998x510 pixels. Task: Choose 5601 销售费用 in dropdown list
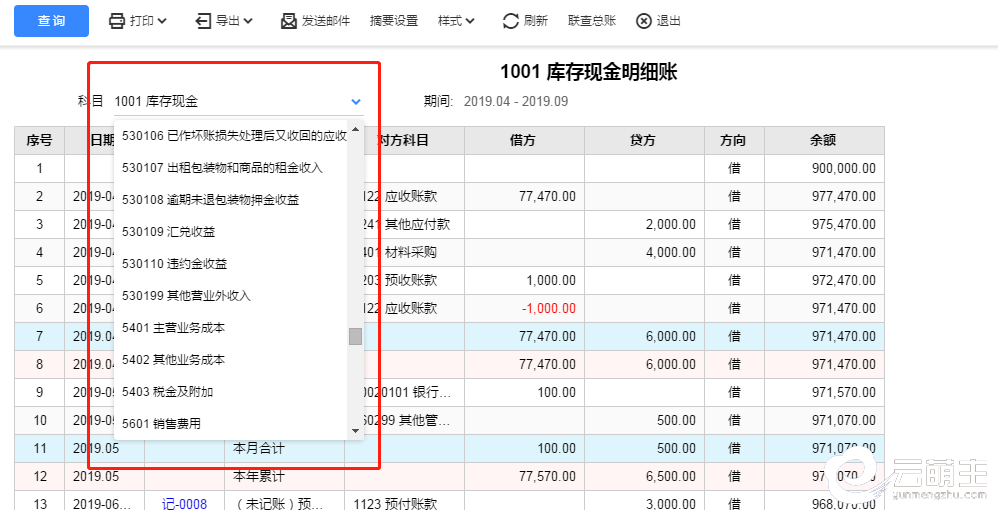tap(161, 424)
